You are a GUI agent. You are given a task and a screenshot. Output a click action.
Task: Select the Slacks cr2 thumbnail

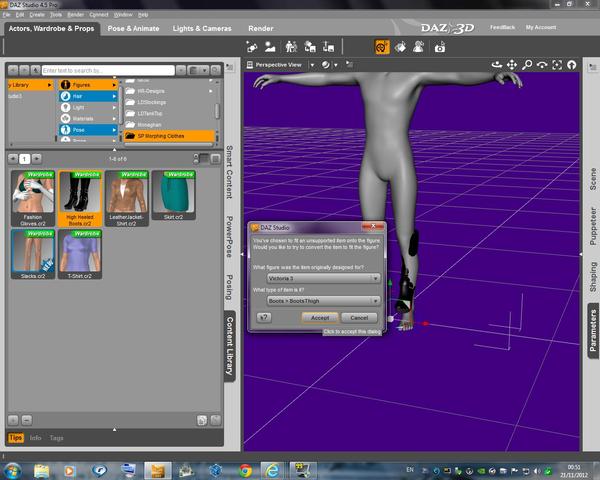click(x=33, y=255)
